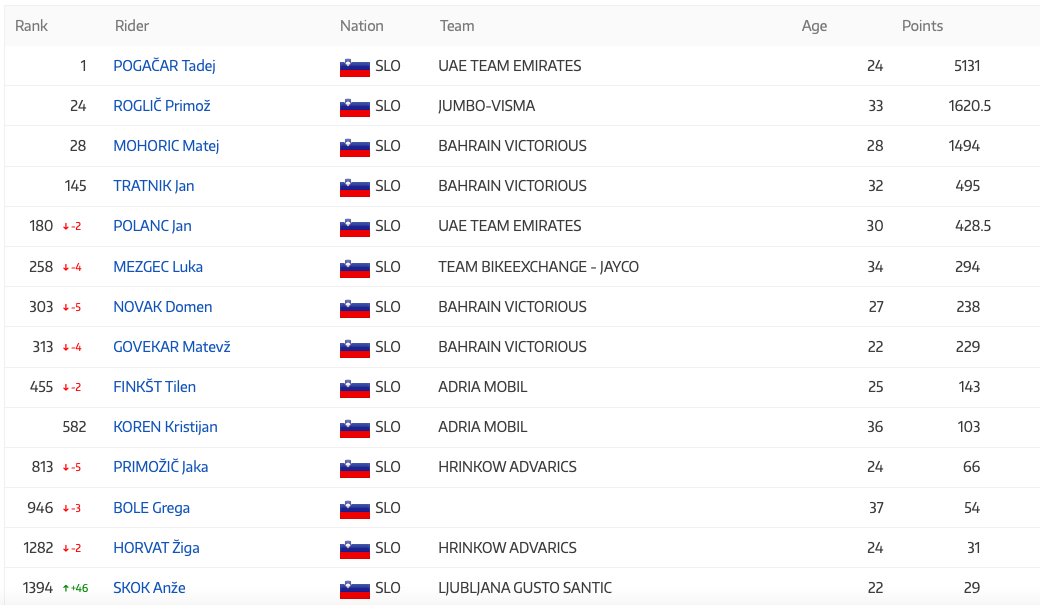Open POLANC Jan rider link
Viewport: 1040px width, 605px height.
click(153, 226)
